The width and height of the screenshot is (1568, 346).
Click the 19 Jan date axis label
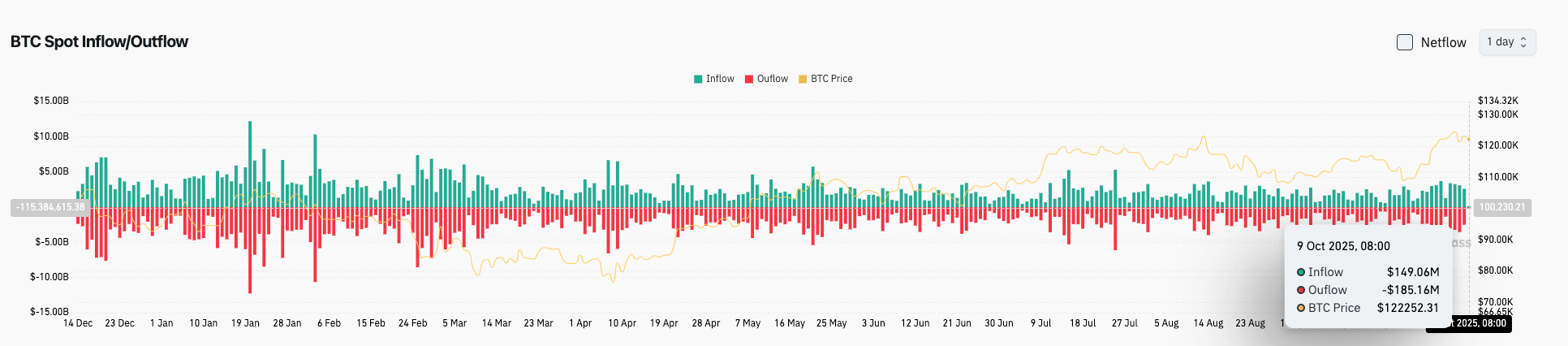(245, 323)
